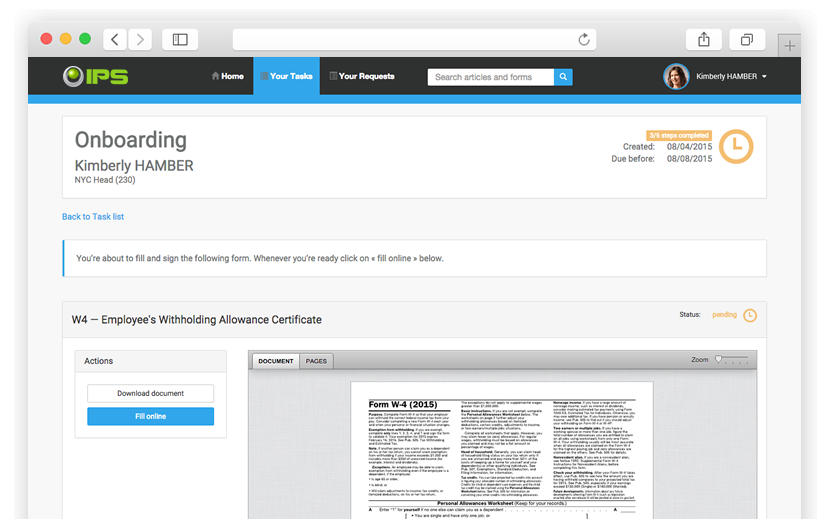Screen dimensions: 829x519
Task: Open the browser share button
Action: [704, 39]
